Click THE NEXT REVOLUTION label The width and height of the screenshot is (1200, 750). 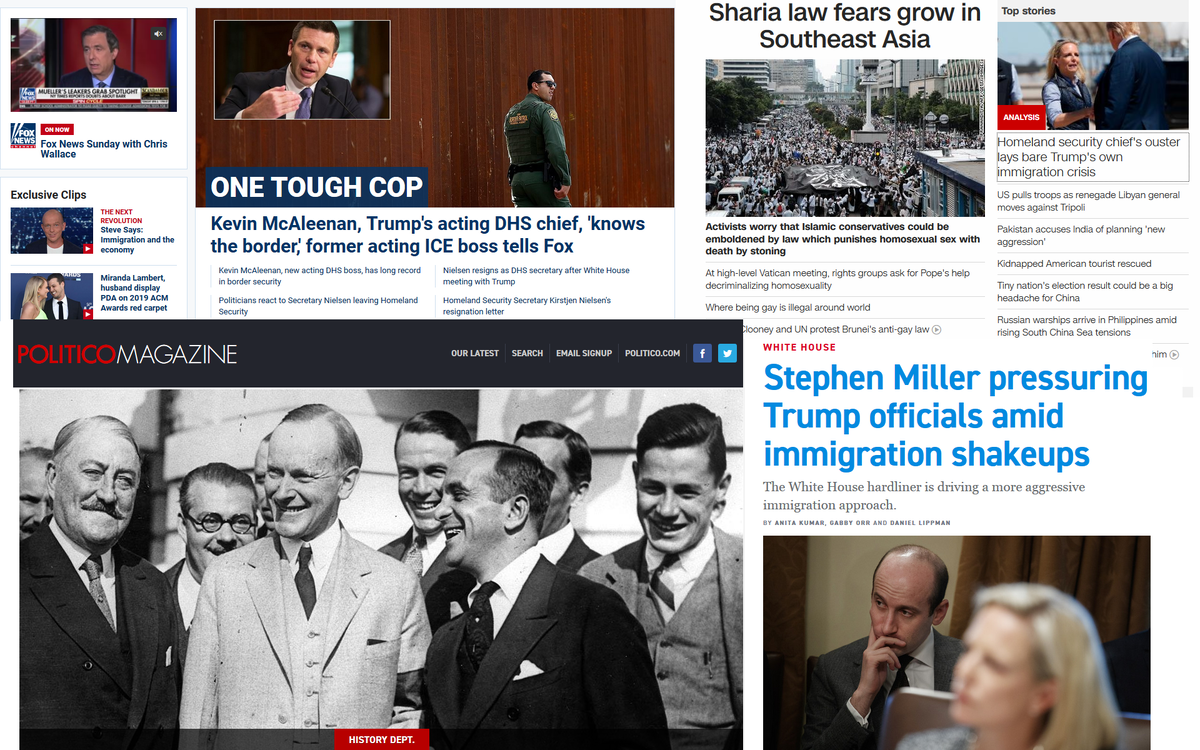click(121, 216)
